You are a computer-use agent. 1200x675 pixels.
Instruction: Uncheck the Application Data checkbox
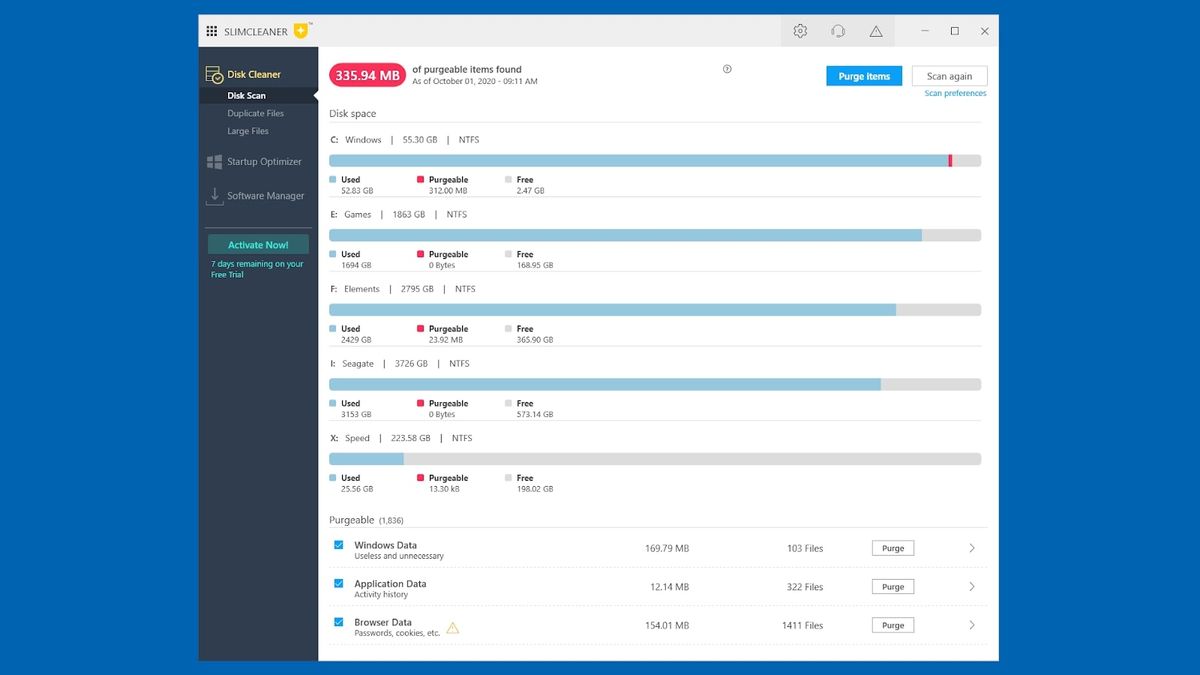pos(339,584)
